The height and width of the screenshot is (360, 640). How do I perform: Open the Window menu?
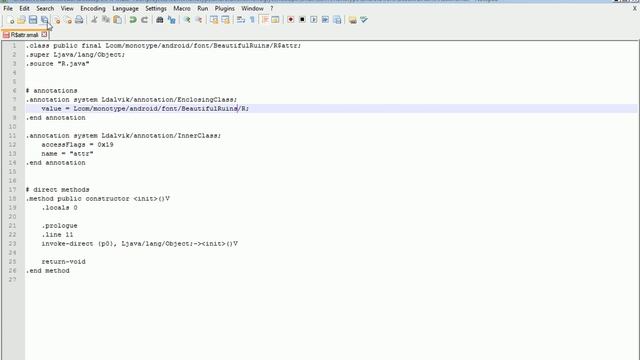point(252,8)
